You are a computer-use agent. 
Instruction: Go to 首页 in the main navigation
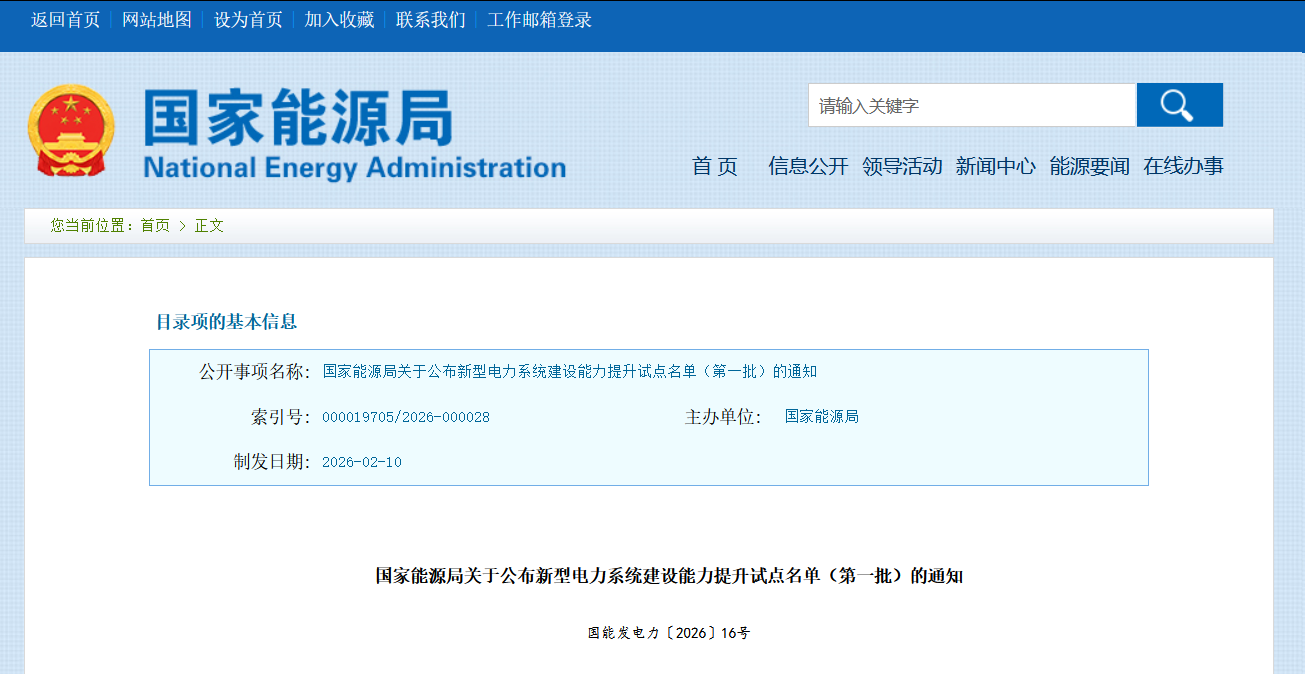(x=714, y=167)
